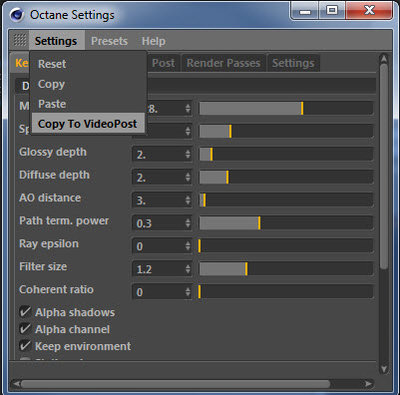Choose Copy To VideoPost menu entry

[88, 124]
